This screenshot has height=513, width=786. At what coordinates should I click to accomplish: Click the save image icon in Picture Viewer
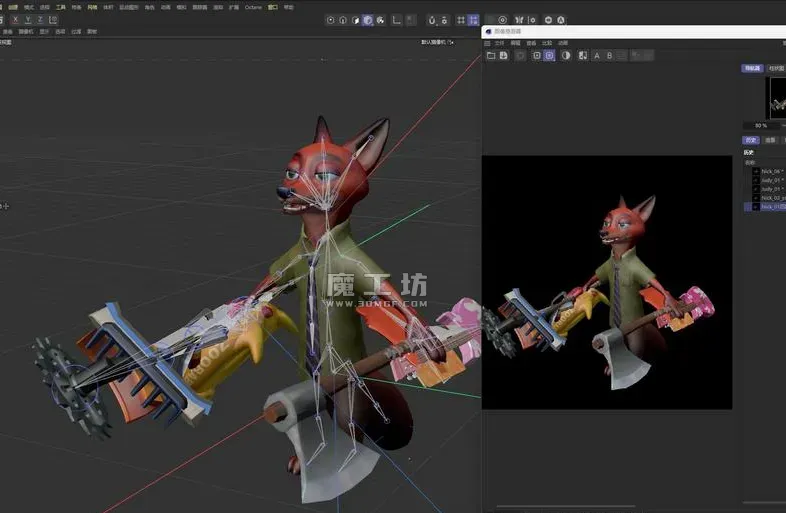[504, 56]
